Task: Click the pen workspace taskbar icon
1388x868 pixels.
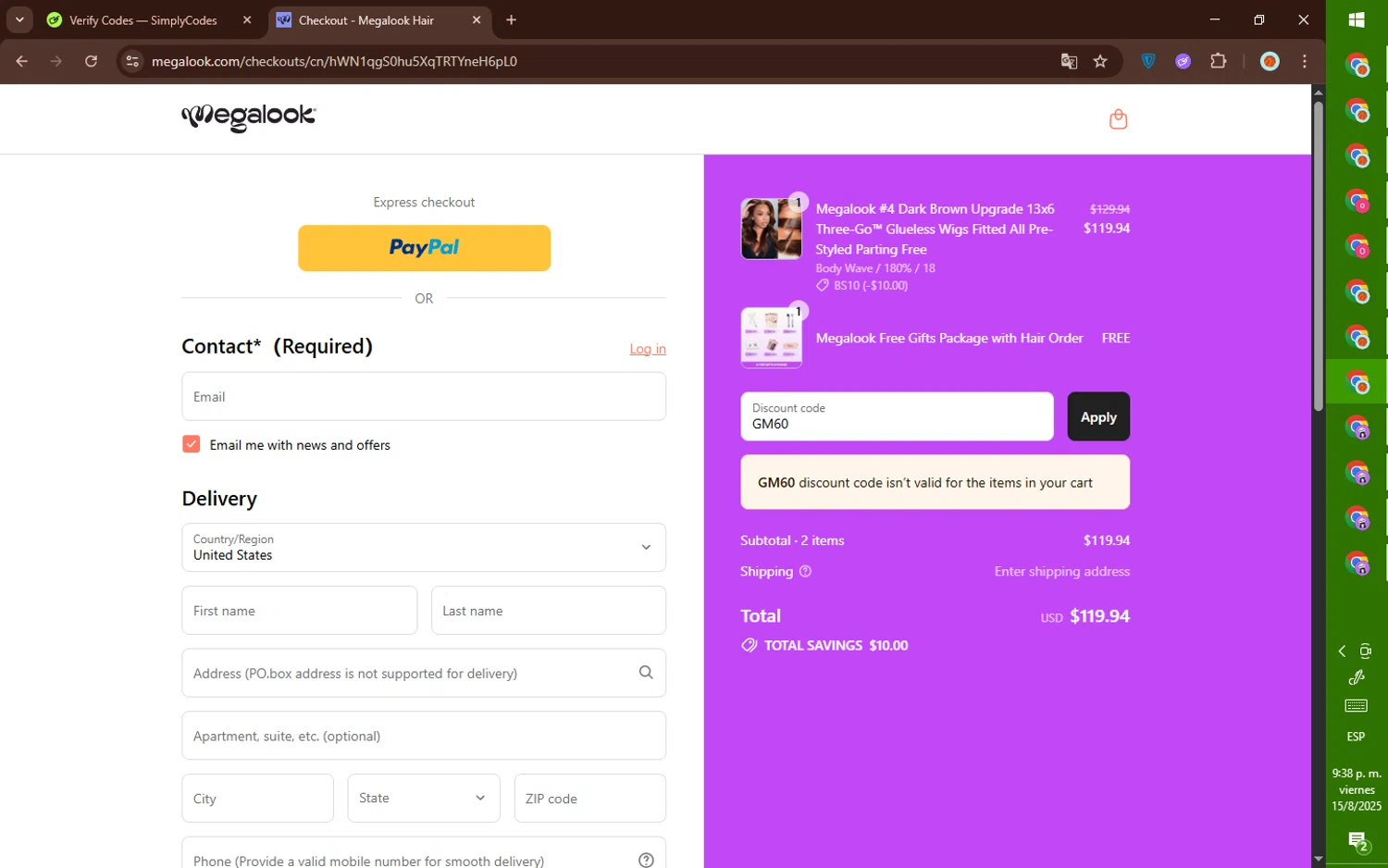Action: click(1357, 677)
